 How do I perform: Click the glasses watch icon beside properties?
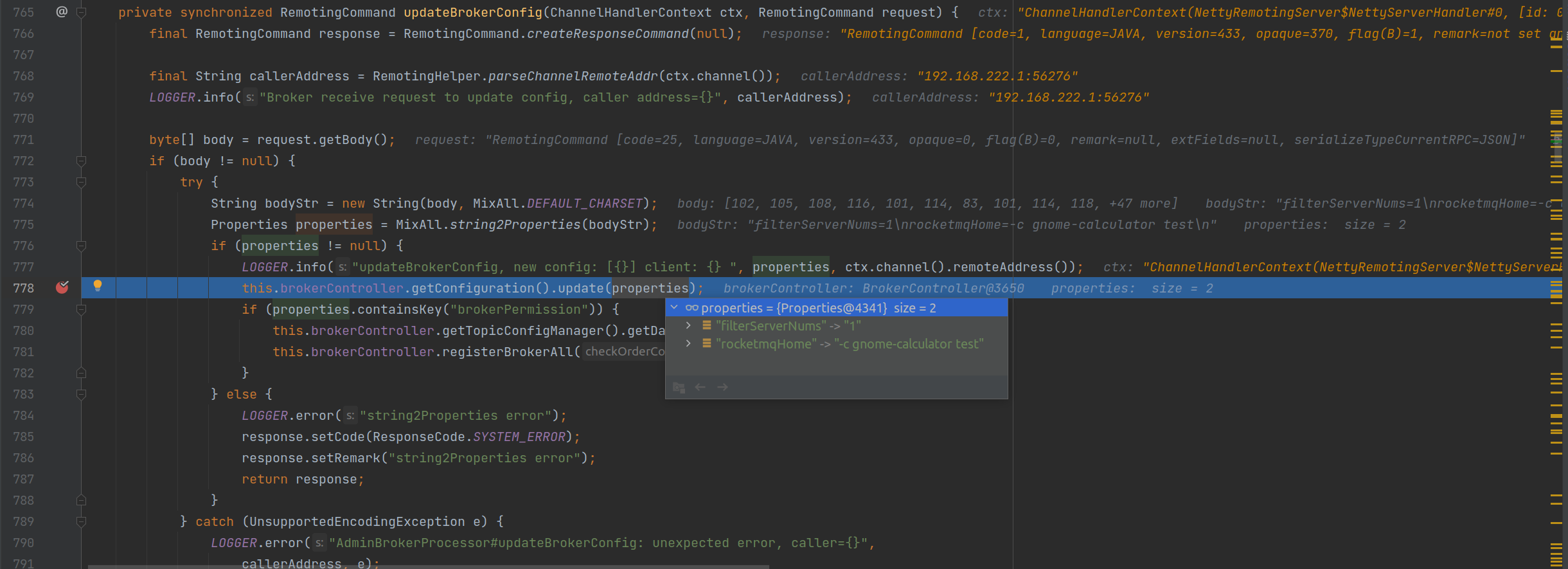691,308
